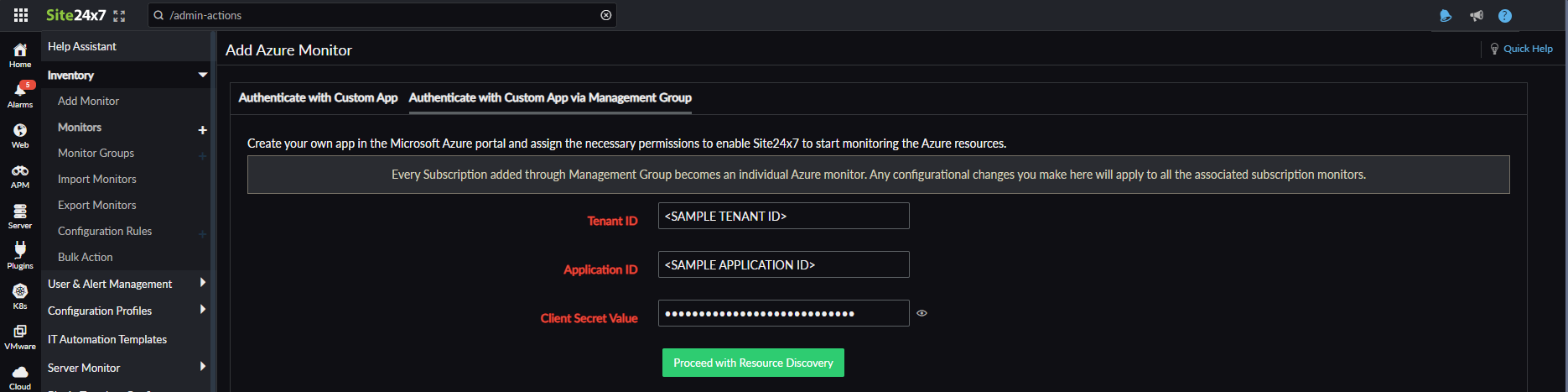This screenshot has height=392, width=1568.
Task: Switch to Authenticate with Custom App tab
Action: point(318,98)
